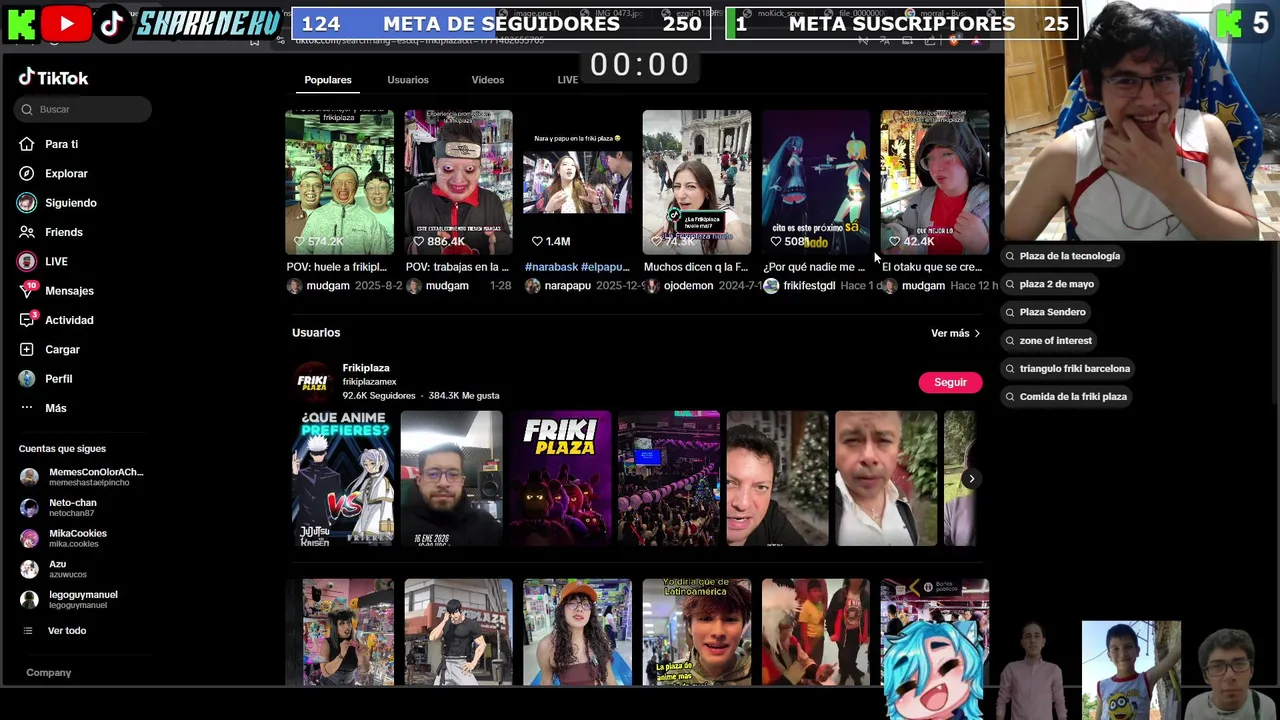Click the three dots Más icon
This screenshot has height=720, width=1280.
[27, 408]
